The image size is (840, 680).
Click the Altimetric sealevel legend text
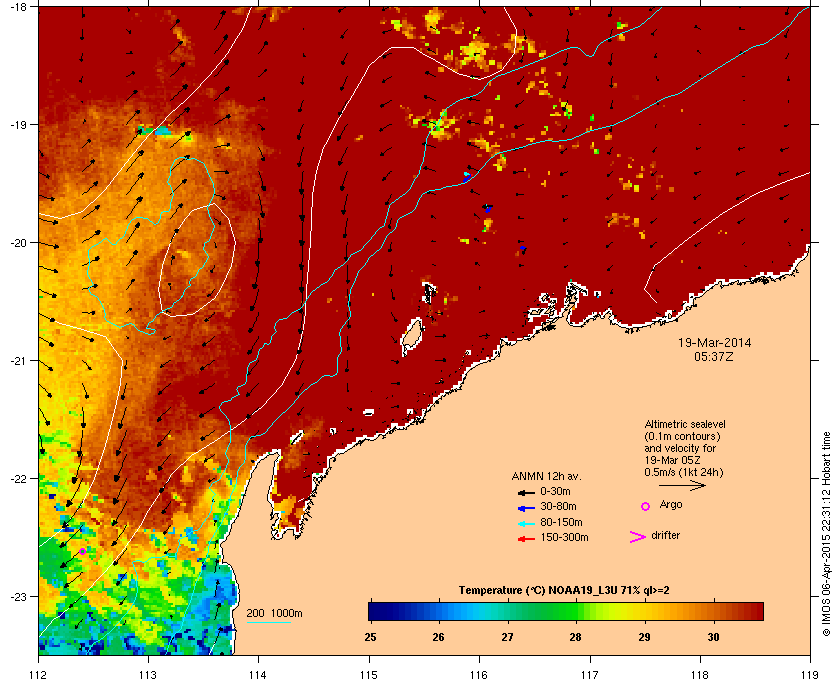click(685, 424)
